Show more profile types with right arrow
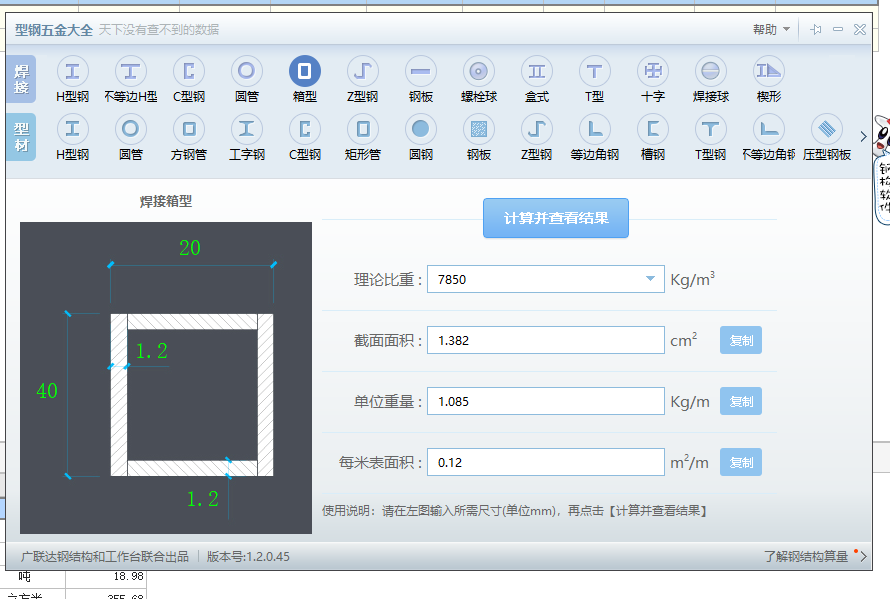The height and width of the screenshot is (599, 890). 863,136
